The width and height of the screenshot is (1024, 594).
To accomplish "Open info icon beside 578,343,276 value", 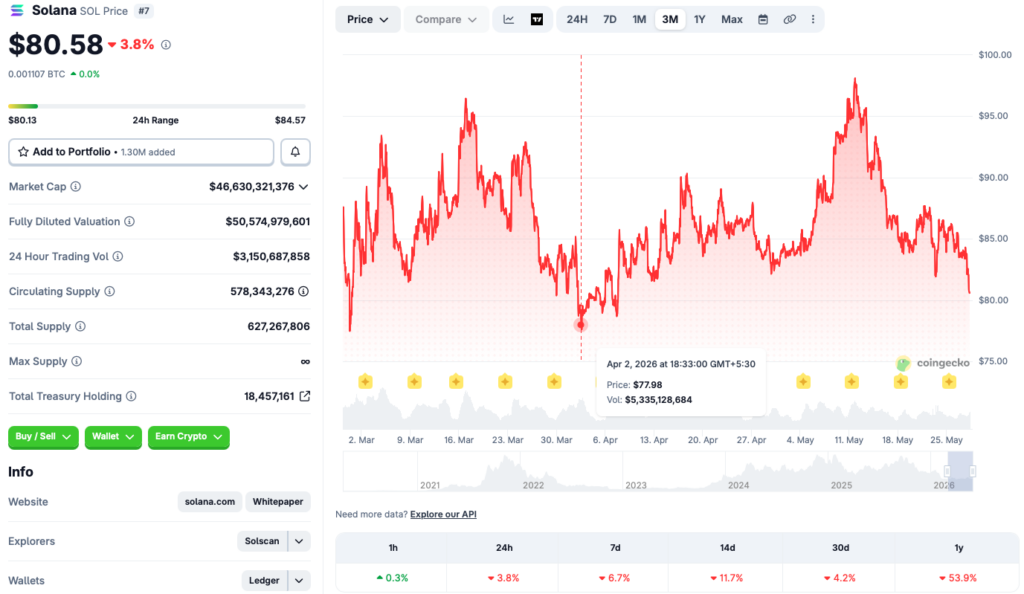I will [x=304, y=292].
